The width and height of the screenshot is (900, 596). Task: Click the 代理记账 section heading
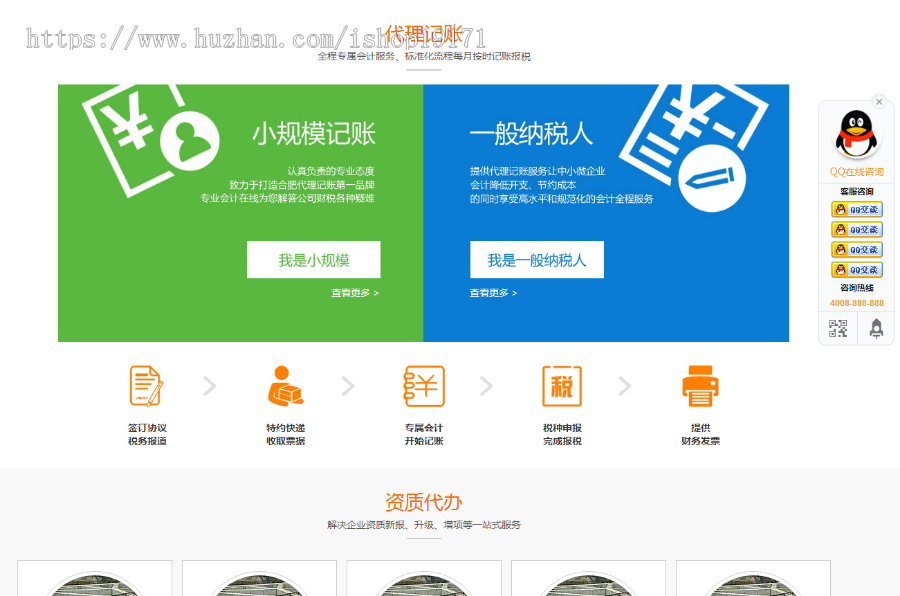(x=424, y=34)
